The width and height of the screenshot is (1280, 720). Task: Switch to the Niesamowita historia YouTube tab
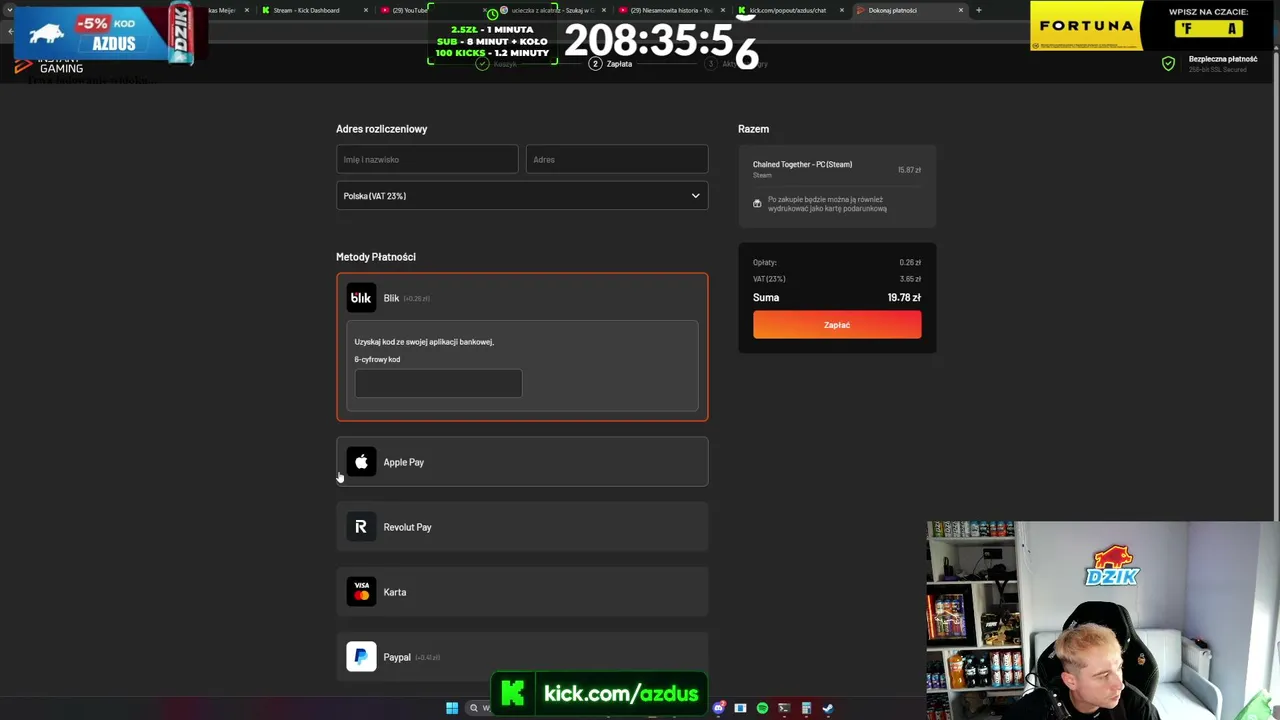pos(671,10)
